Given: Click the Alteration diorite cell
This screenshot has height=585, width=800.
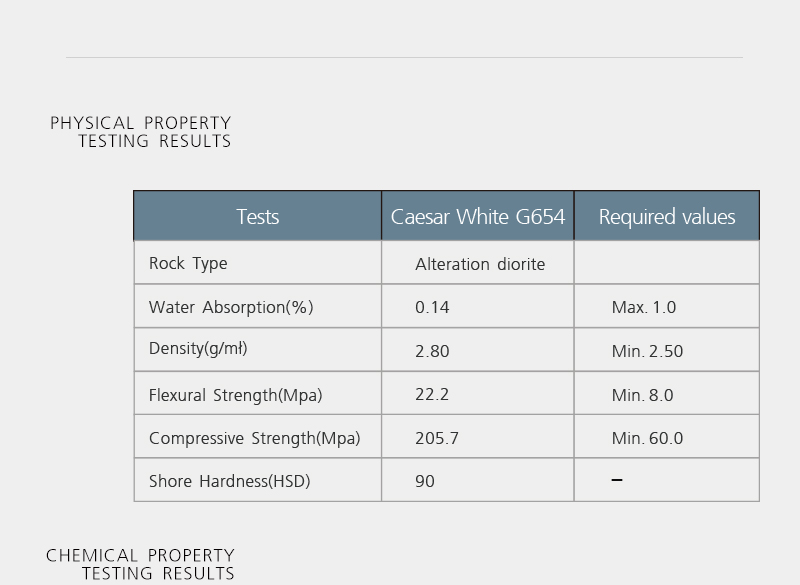Looking at the screenshot, I should tap(480, 264).
